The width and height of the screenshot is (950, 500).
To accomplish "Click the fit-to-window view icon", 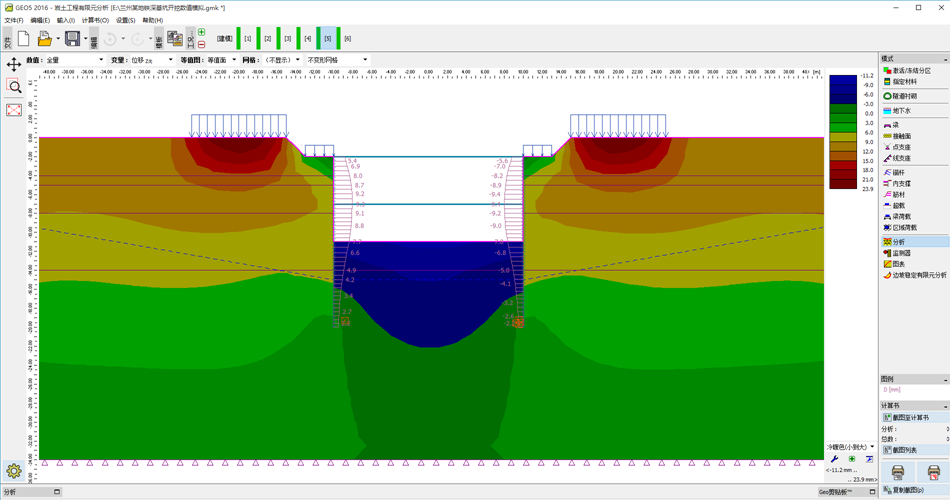I will pos(14,110).
